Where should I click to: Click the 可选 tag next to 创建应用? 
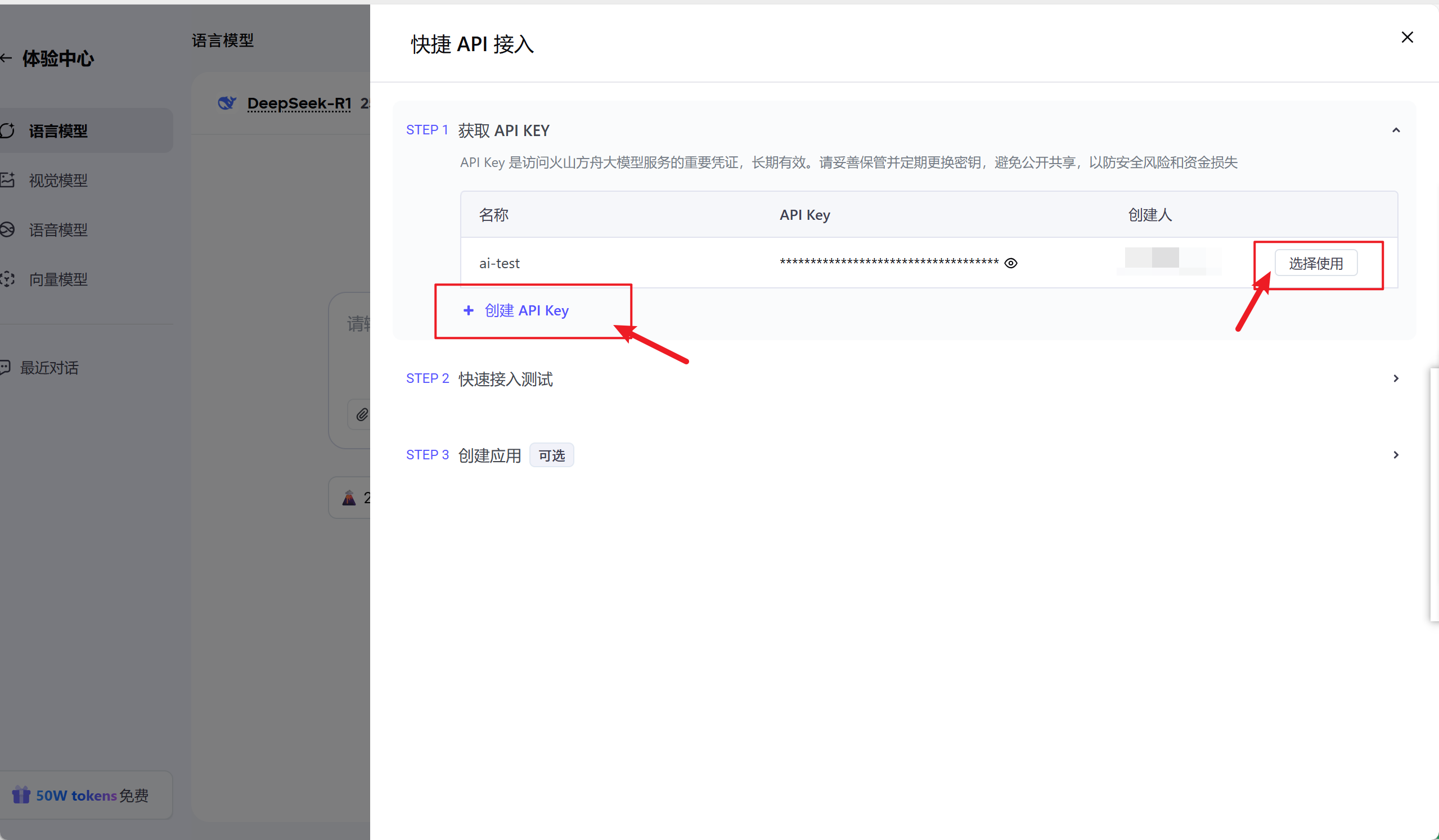(x=551, y=455)
